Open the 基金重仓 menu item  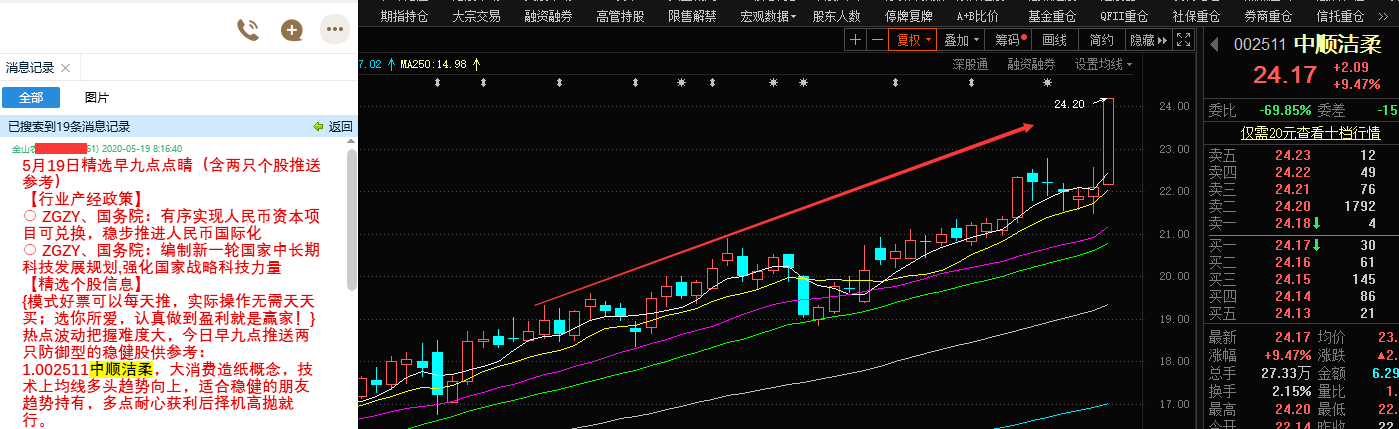coord(1052,16)
